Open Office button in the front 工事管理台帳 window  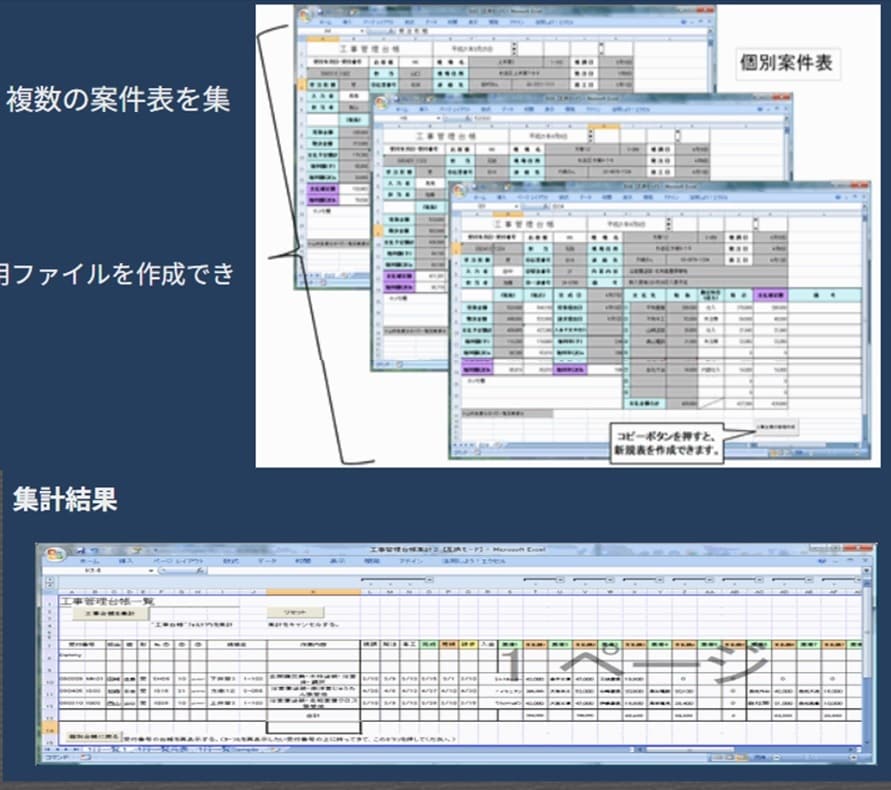pyautogui.click(x=459, y=192)
